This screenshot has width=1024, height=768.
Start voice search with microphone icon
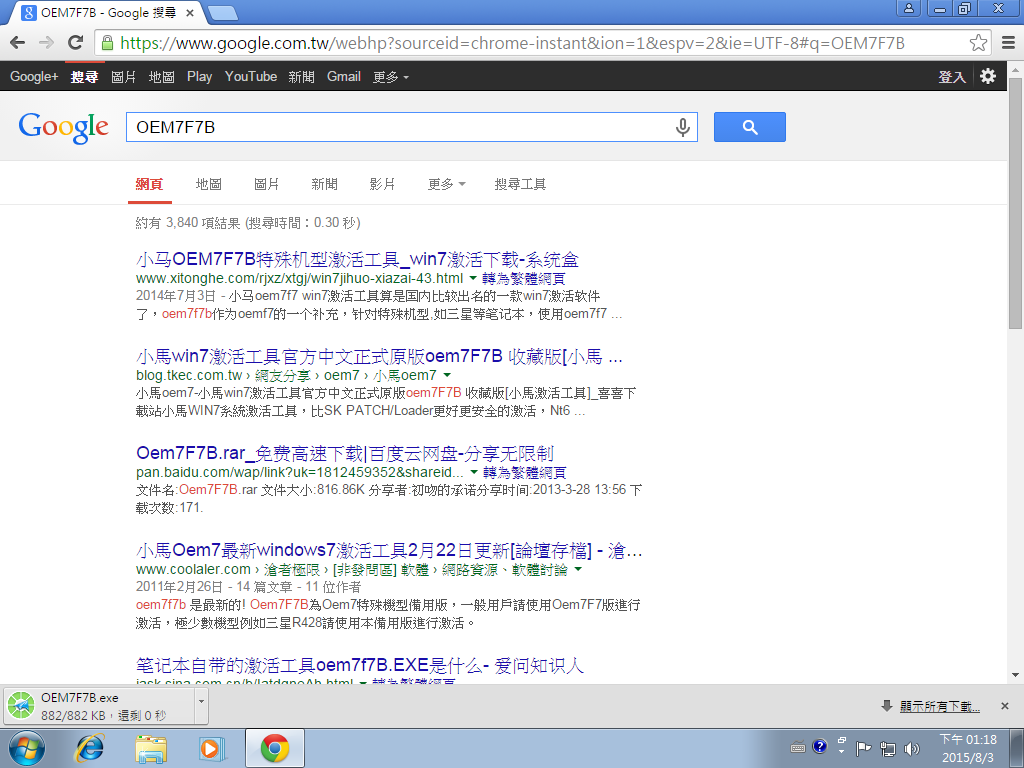tap(682, 127)
